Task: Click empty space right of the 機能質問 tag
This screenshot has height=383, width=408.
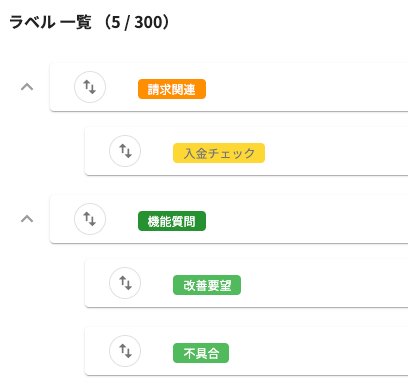Action: tap(307, 219)
